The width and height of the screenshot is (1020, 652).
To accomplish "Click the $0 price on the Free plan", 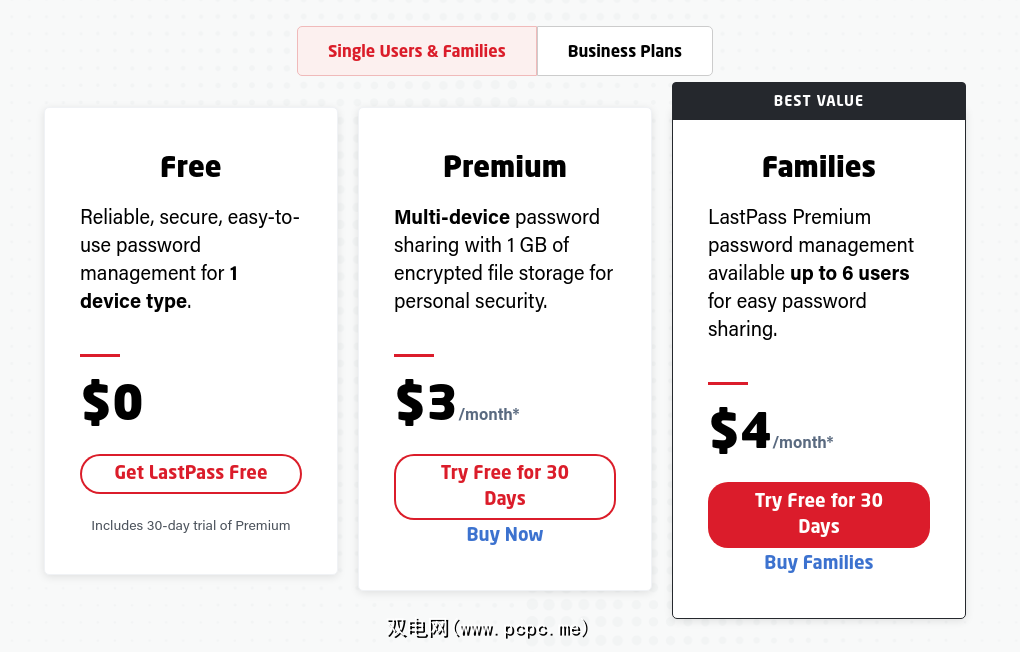I will pos(112,402).
